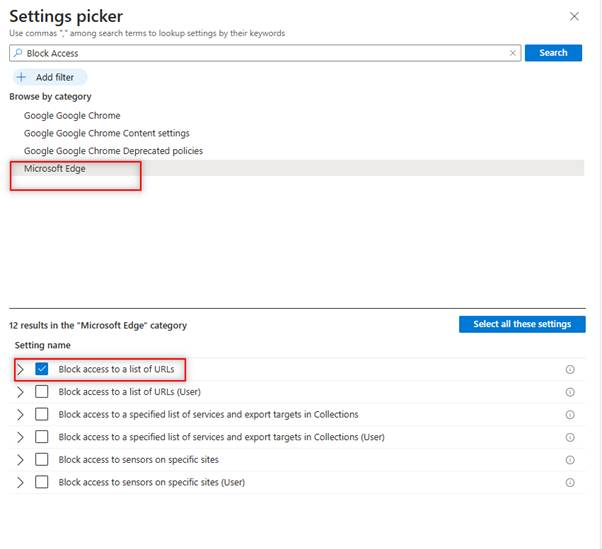Click info icon for Block access to sensors on specific sites
The image size is (602, 549).
(x=570, y=460)
